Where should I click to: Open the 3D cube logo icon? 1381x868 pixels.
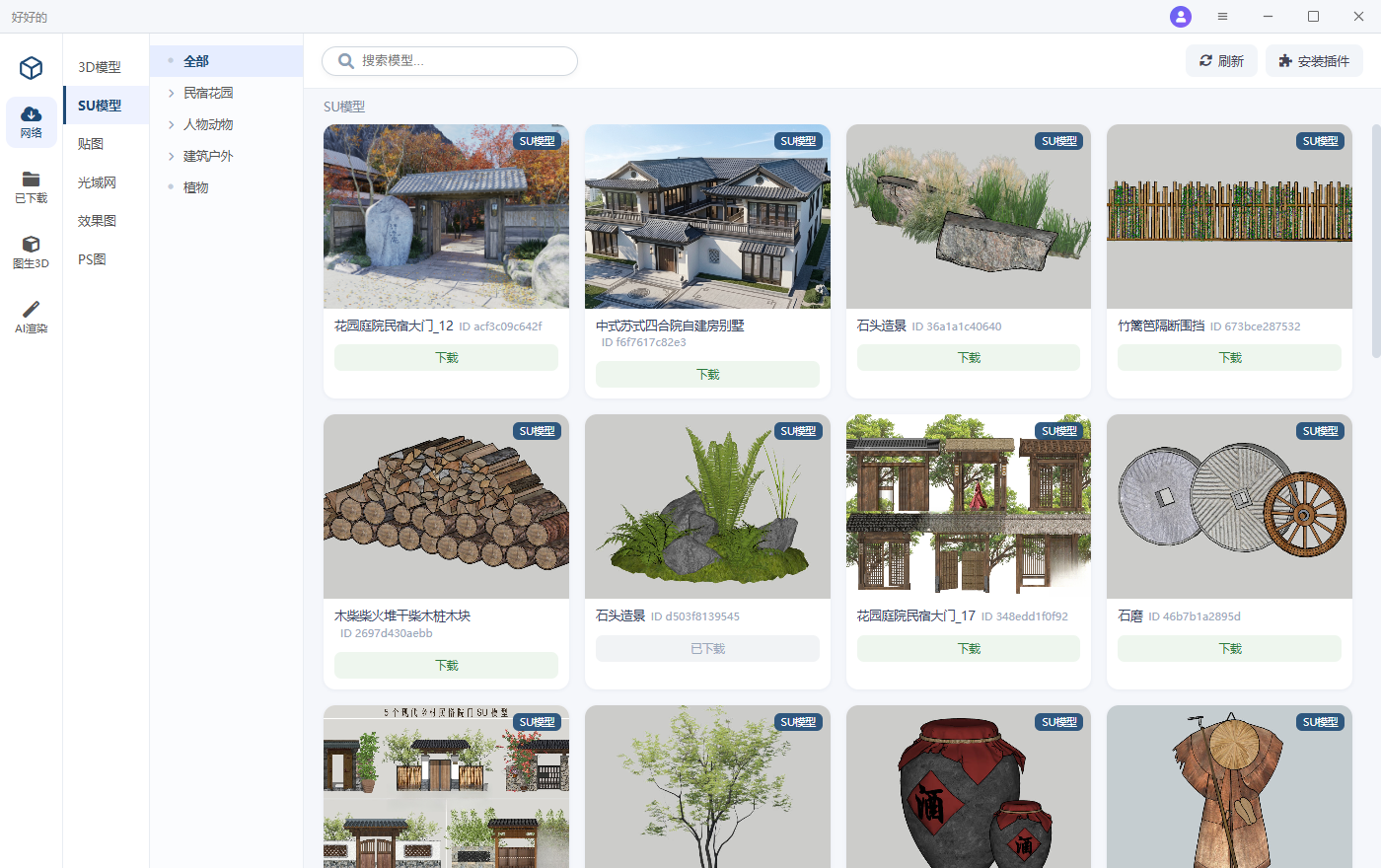[x=32, y=67]
